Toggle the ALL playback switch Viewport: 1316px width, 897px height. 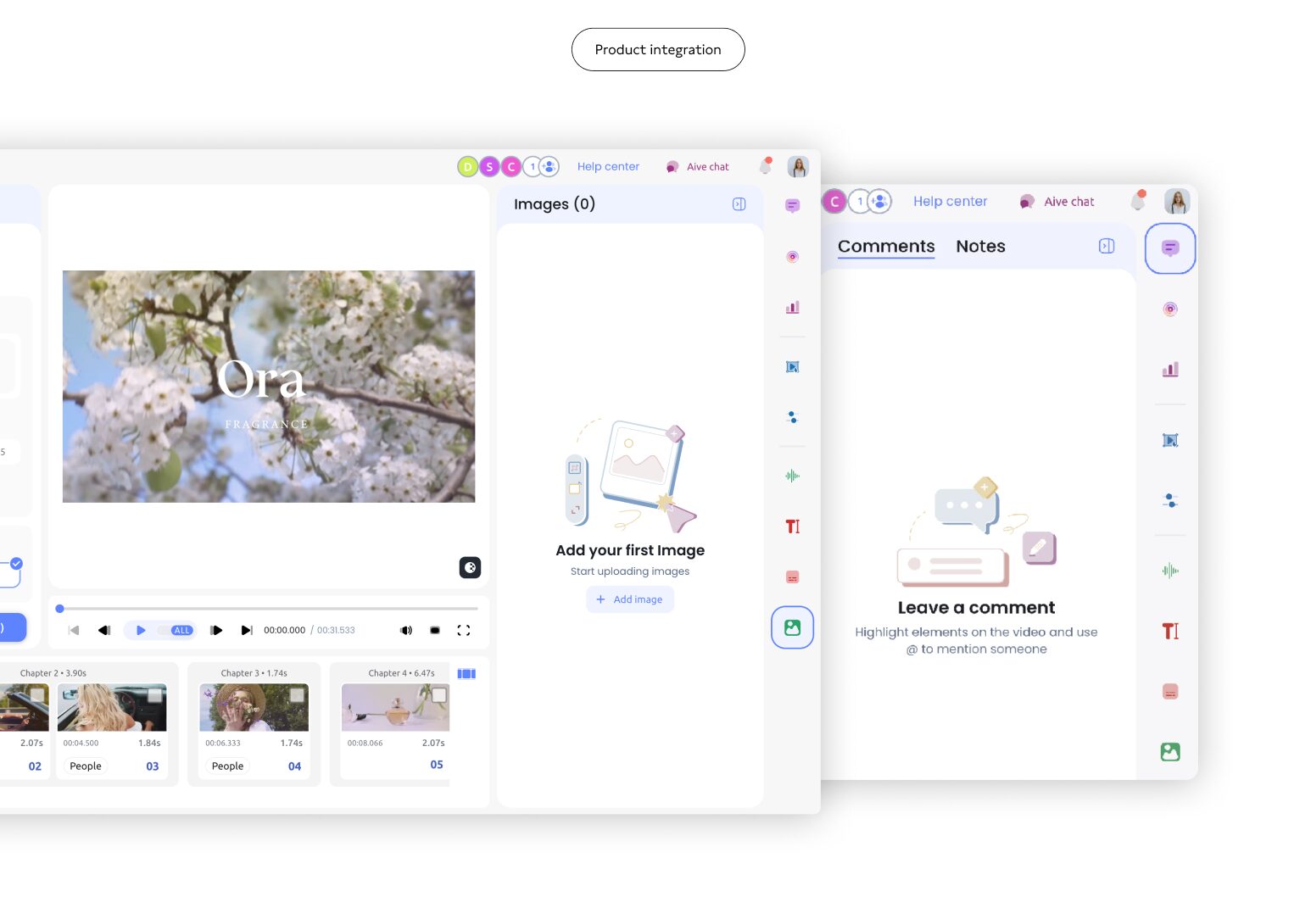click(177, 630)
